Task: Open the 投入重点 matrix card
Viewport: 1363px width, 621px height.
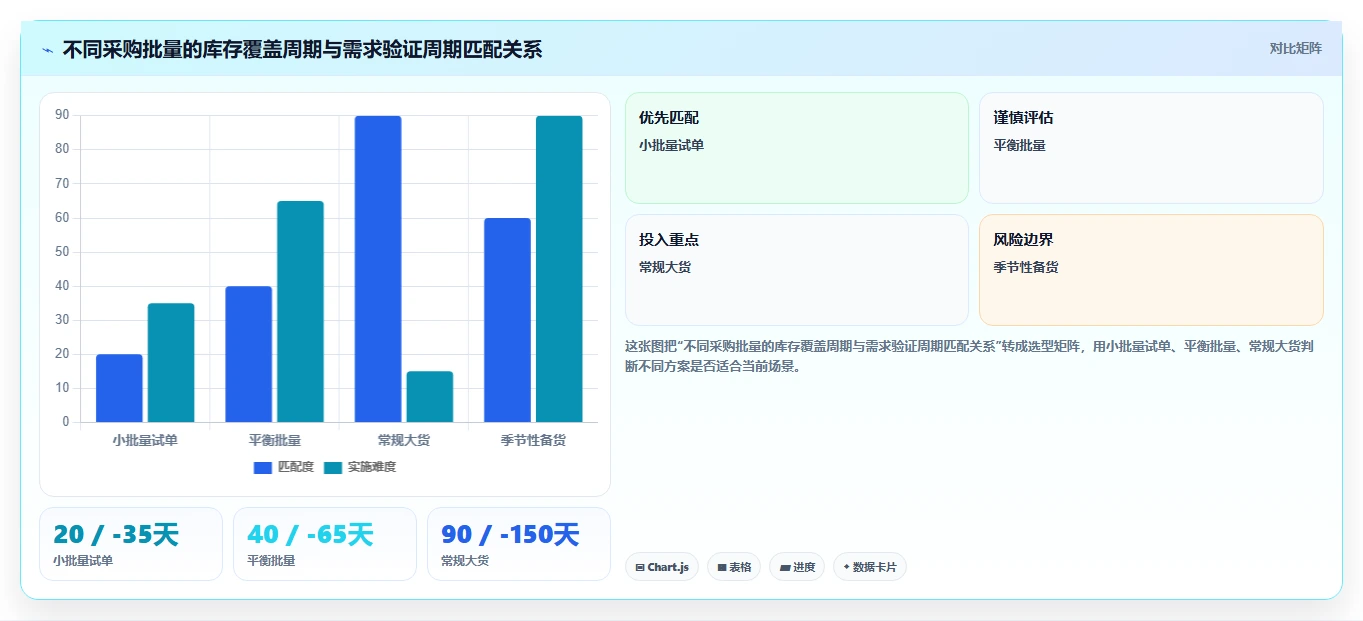Action: 797,270
